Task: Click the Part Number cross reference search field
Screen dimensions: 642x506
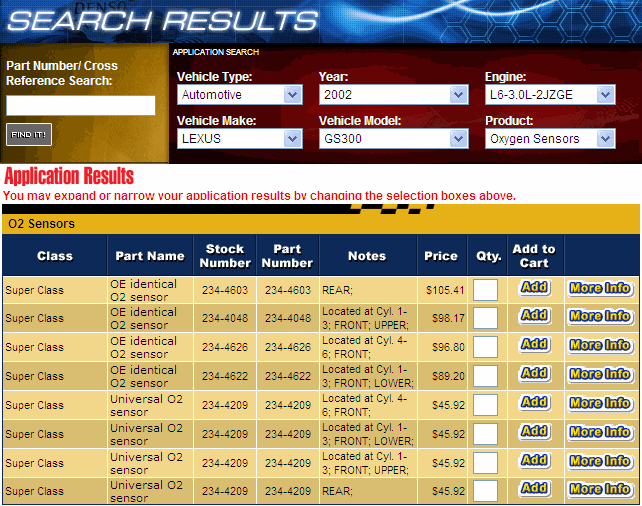Action: [81, 105]
